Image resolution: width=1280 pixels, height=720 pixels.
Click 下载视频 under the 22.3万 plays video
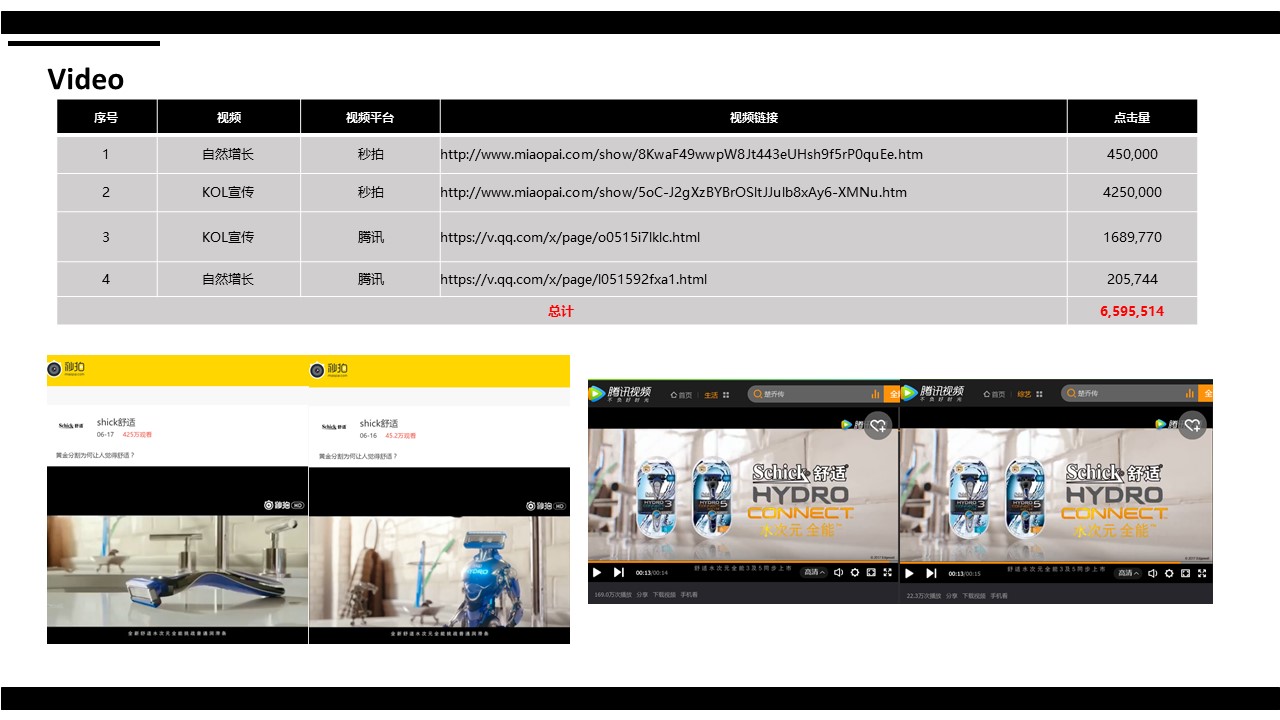[973, 595]
